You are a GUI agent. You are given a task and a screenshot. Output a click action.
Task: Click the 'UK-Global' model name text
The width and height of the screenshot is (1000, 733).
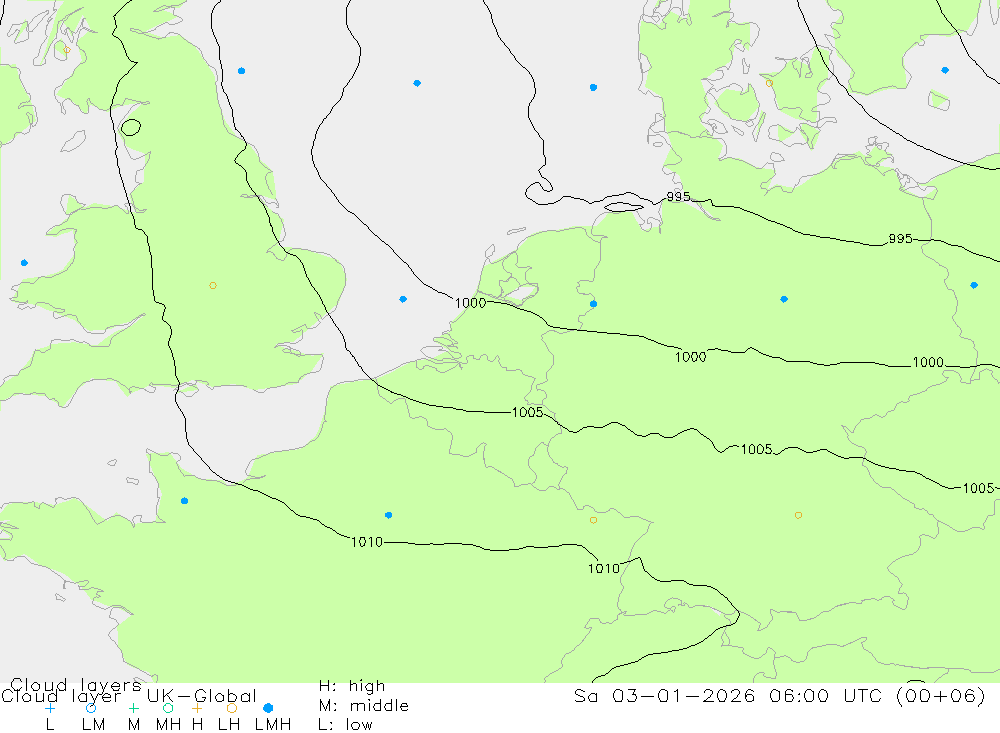[202, 696]
